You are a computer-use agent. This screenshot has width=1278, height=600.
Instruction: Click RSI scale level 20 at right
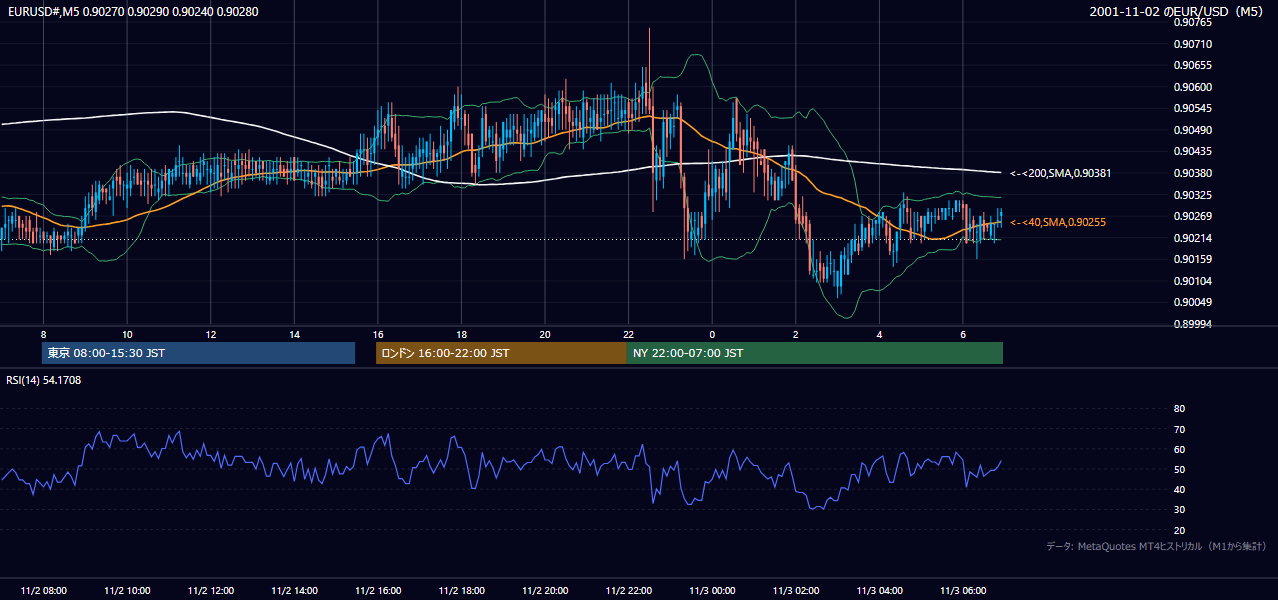click(x=1179, y=530)
